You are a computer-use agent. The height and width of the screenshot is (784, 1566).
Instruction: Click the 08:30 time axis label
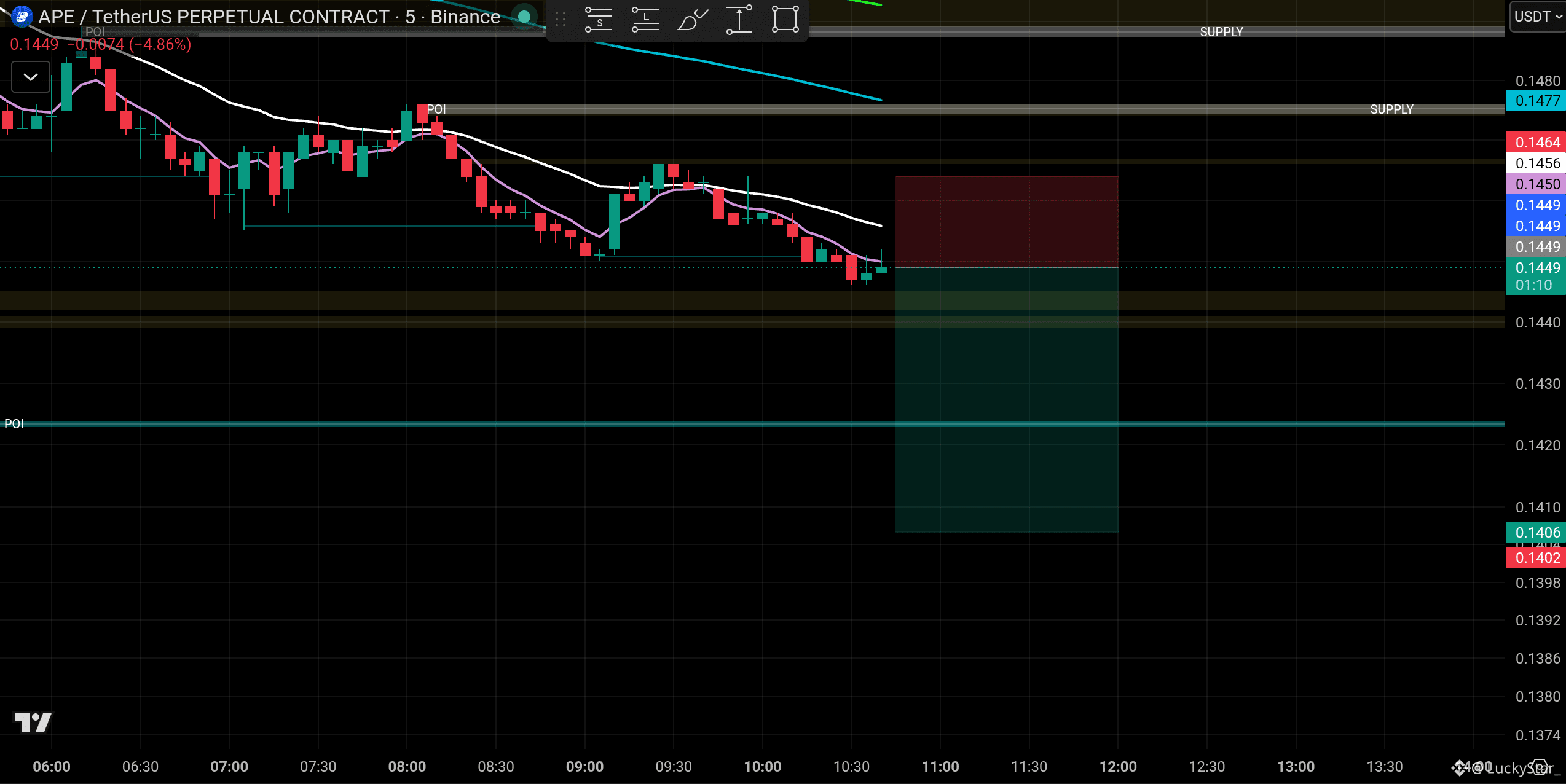pyautogui.click(x=496, y=767)
